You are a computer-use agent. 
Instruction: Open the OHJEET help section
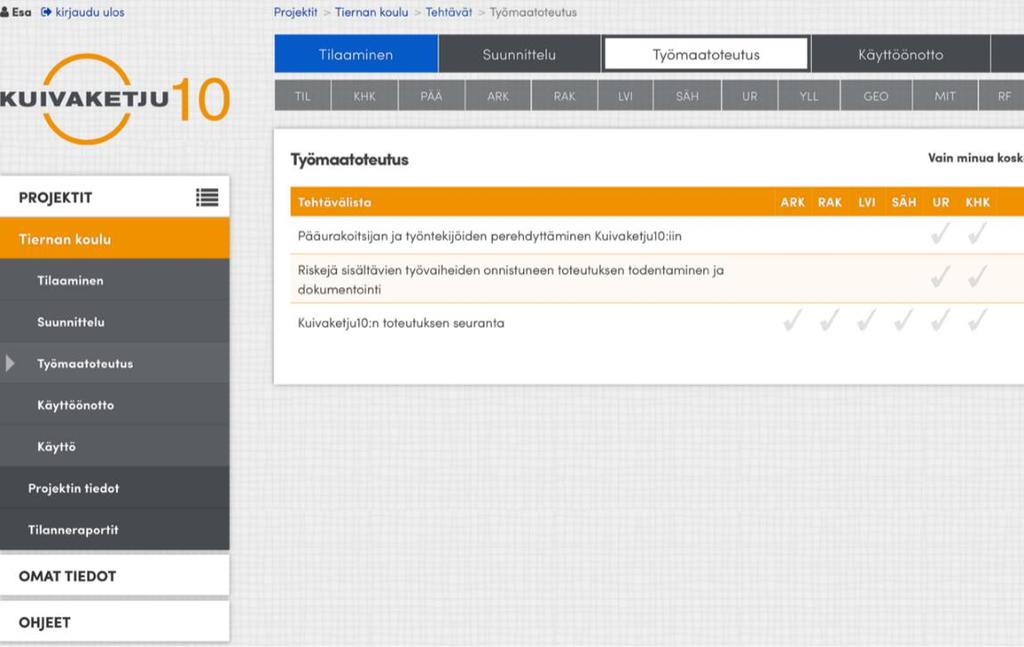click(115, 622)
